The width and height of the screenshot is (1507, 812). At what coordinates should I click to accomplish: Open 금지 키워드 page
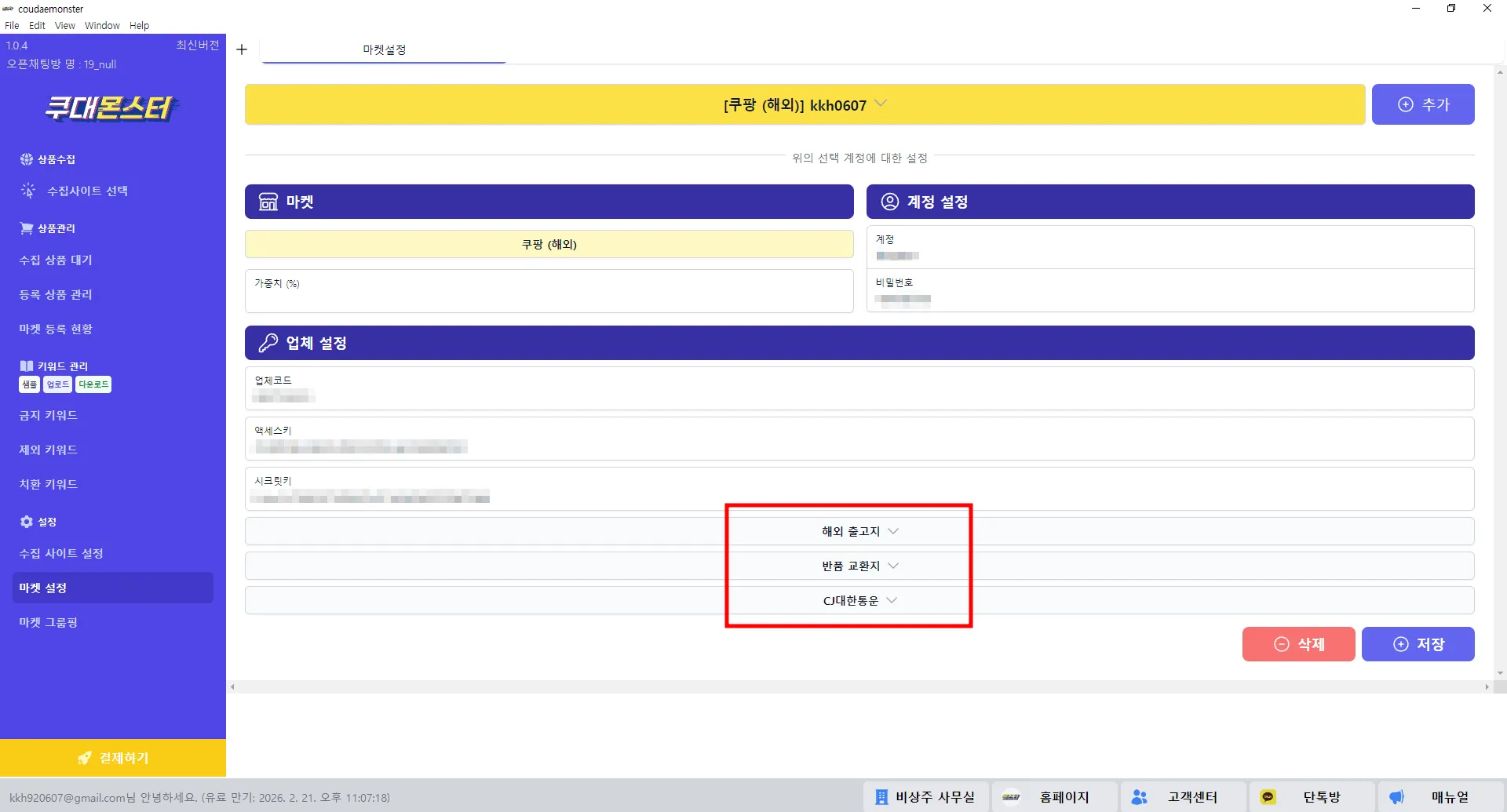point(49,415)
